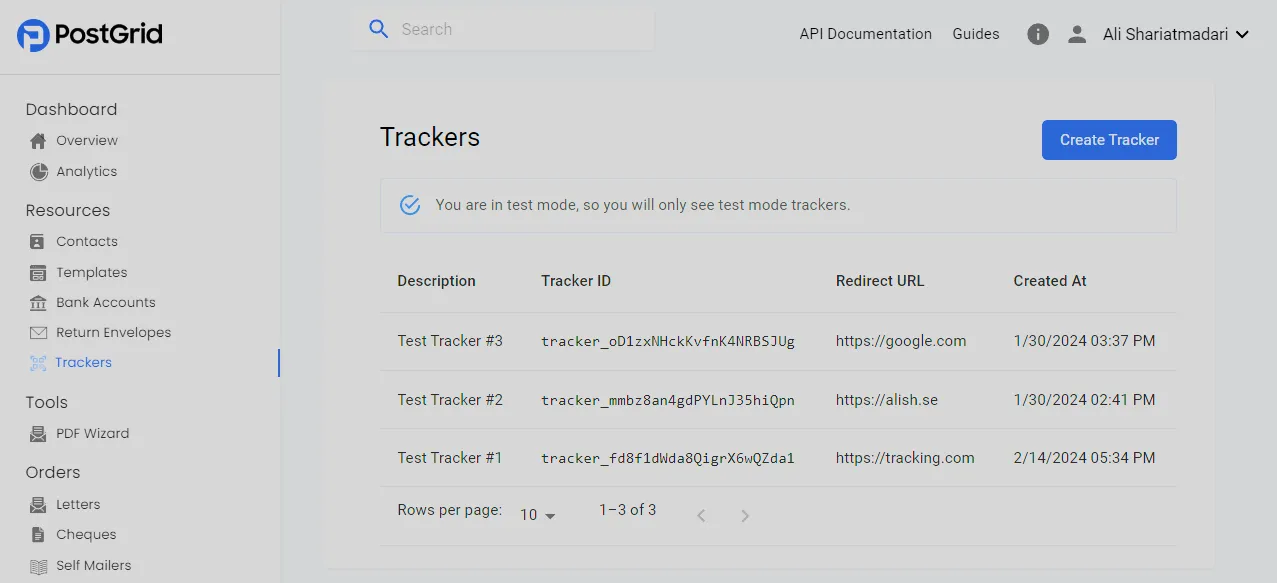
Task: Open the Guides page
Action: [x=975, y=33]
